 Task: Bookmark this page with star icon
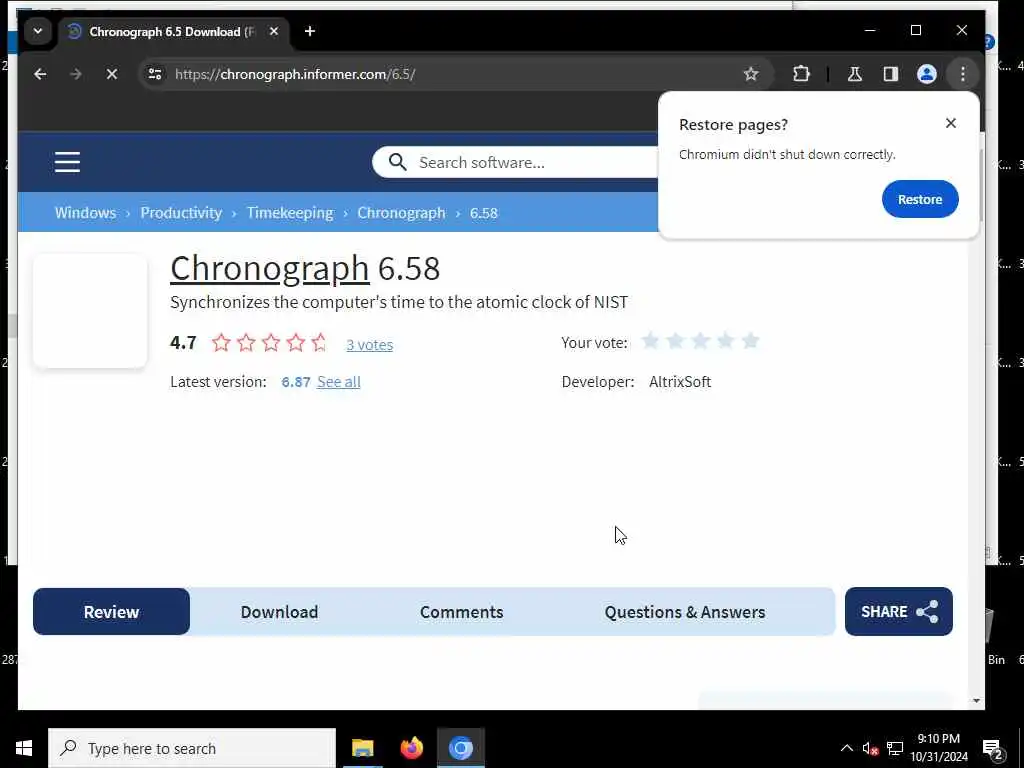[751, 74]
